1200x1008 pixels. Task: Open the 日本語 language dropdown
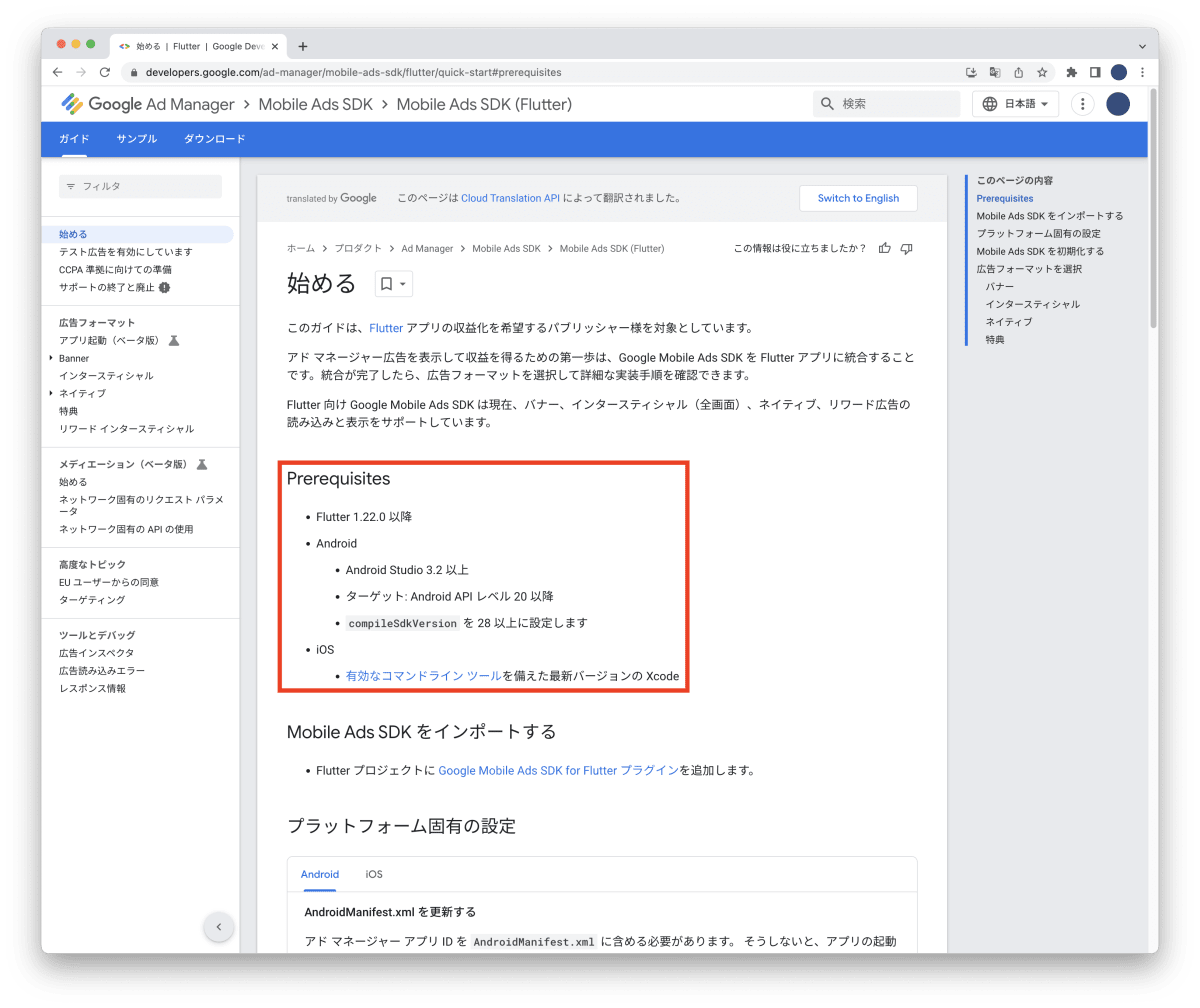click(1015, 104)
